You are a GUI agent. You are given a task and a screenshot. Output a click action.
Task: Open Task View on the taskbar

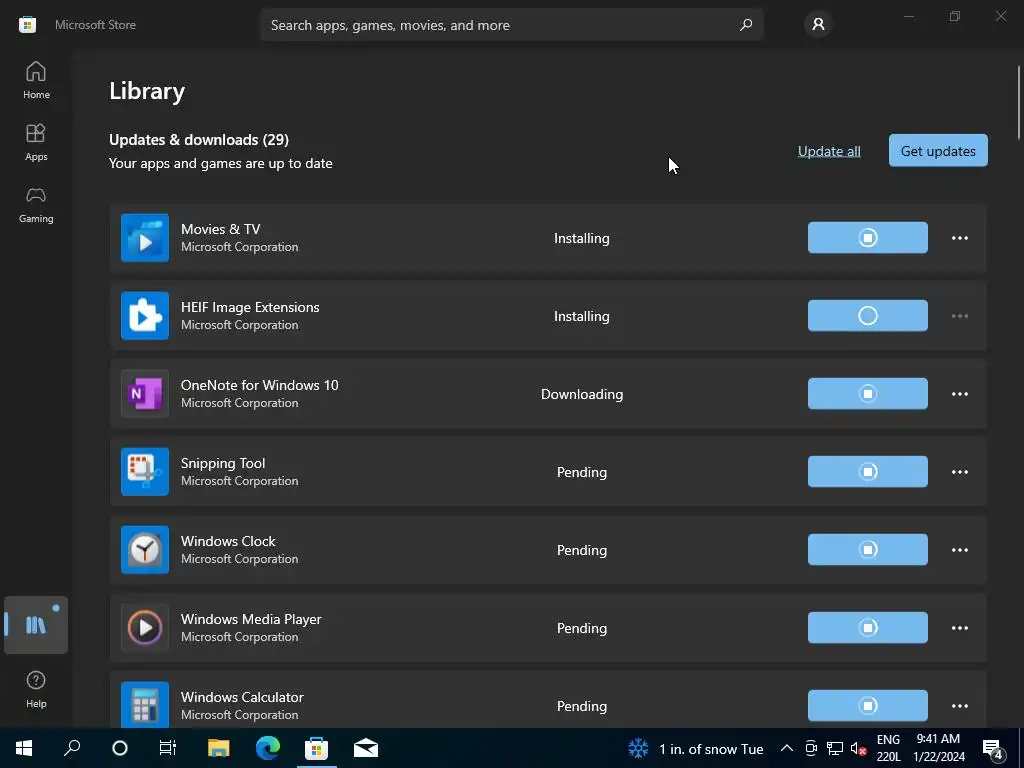[x=168, y=748]
